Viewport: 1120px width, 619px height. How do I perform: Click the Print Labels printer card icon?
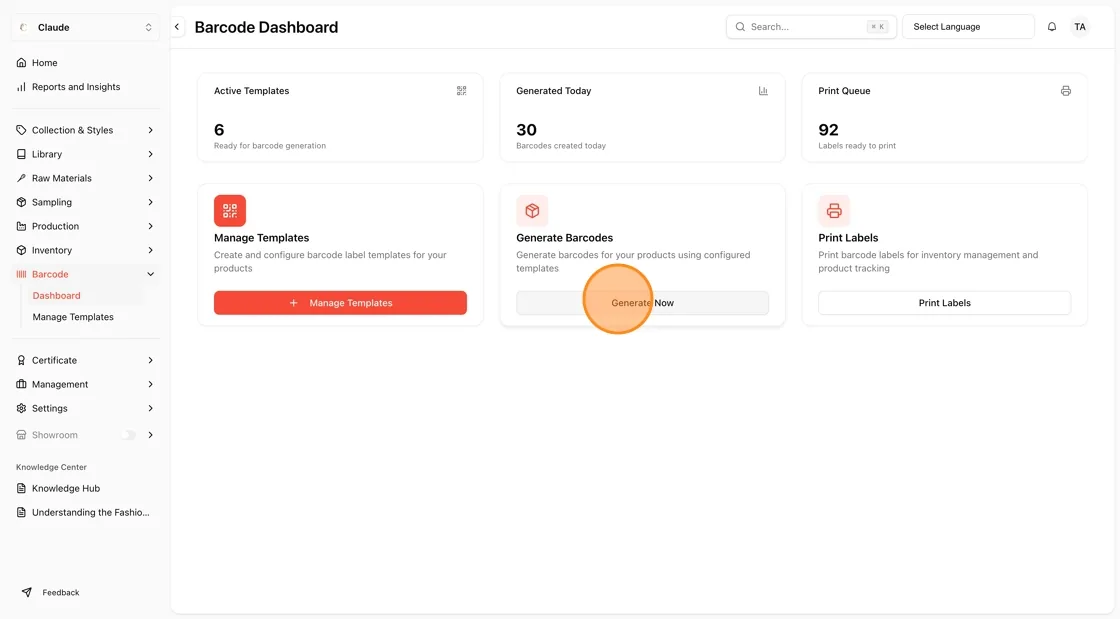pyautogui.click(x=834, y=211)
